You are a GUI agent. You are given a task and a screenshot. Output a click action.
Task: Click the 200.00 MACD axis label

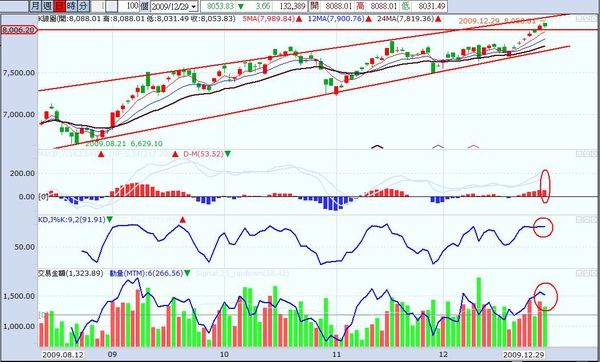22,173
